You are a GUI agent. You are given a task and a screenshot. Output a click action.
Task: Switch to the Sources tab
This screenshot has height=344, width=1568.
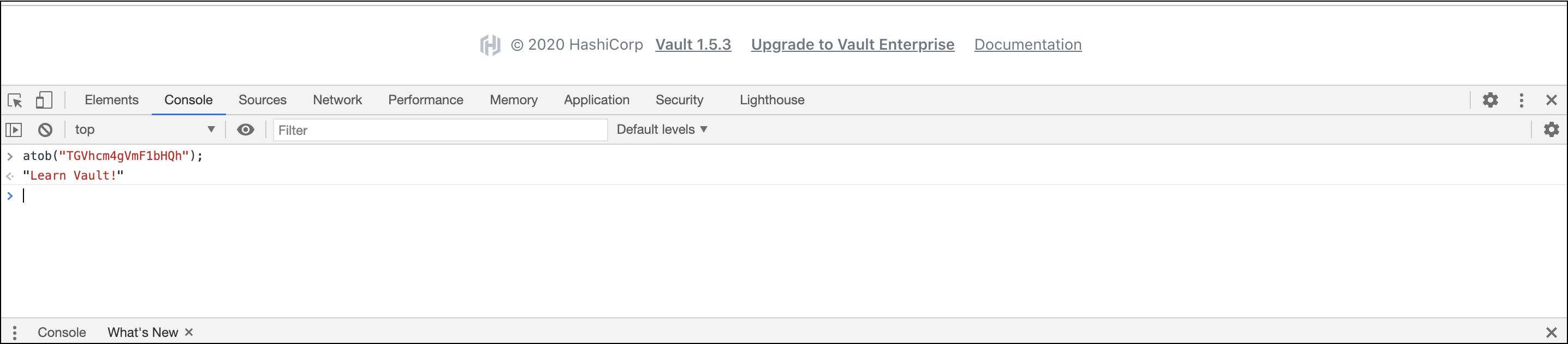[263, 100]
